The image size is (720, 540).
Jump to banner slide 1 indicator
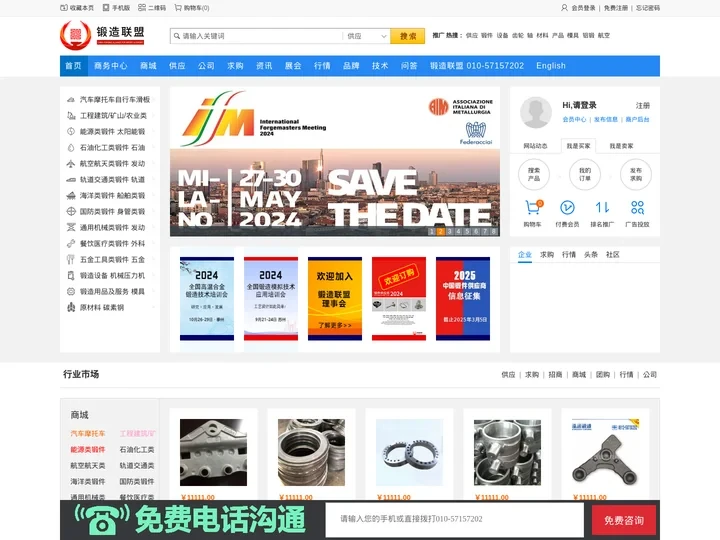(x=432, y=231)
